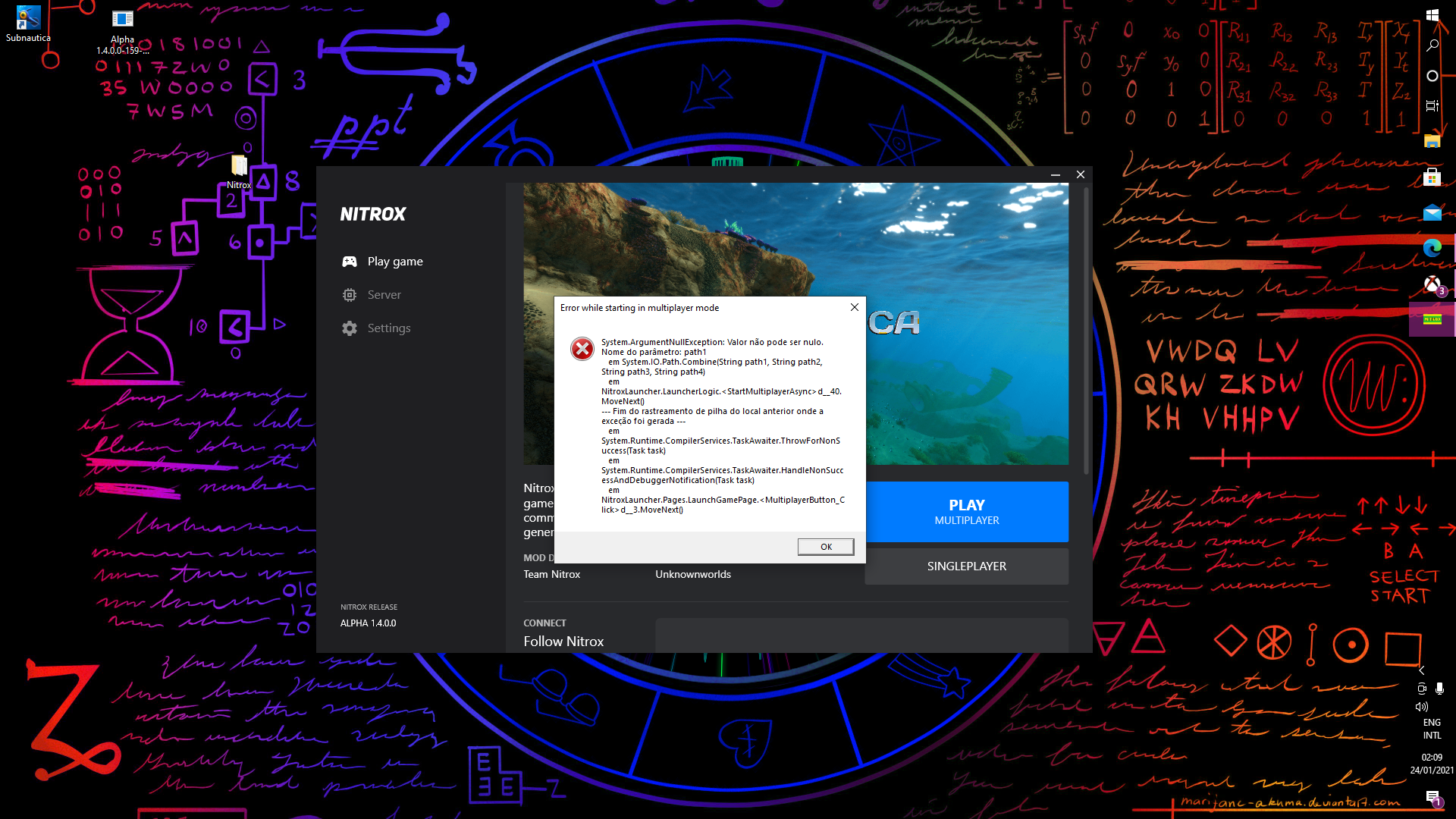Close the Nitrox launcher window
1456x819 pixels.
coord(1081,174)
